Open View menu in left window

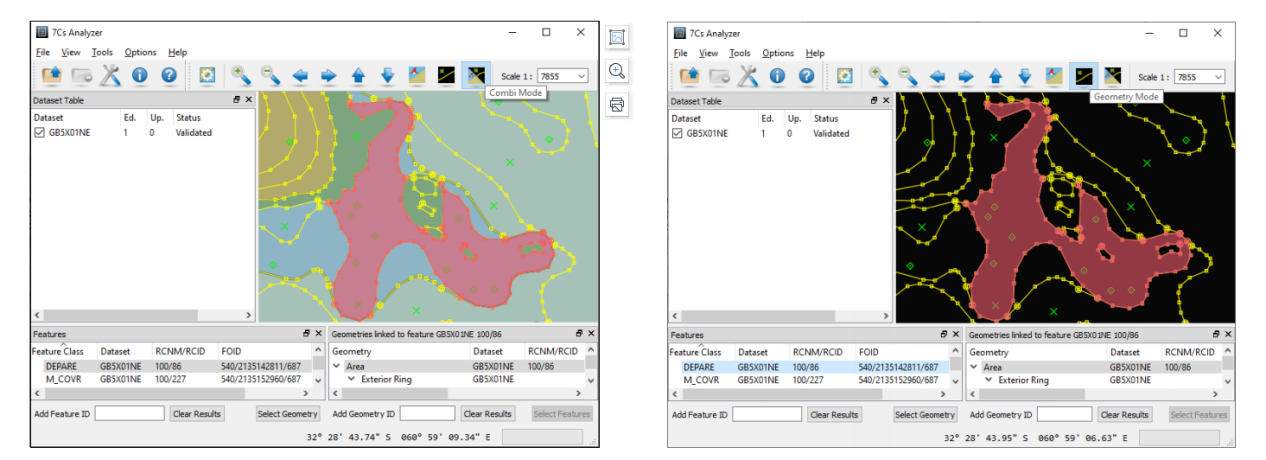(x=71, y=52)
